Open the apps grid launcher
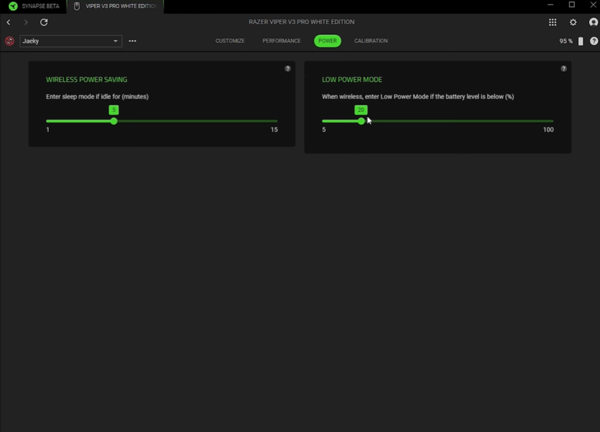 [x=552, y=22]
